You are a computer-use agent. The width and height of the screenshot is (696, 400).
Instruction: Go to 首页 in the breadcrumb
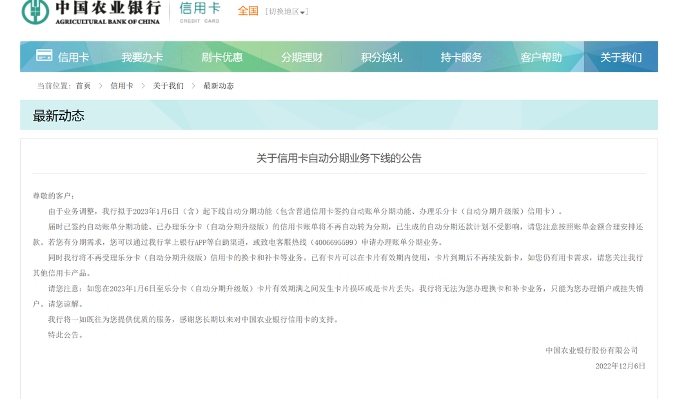pyautogui.click(x=83, y=86)
